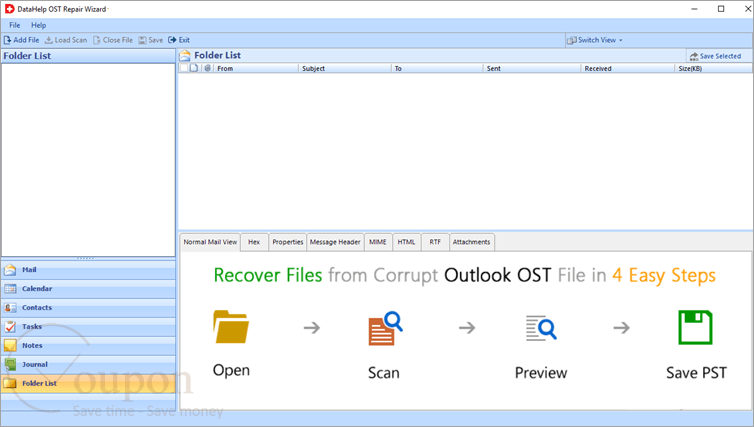The height and width of the screenshot is (427, 754).
Task: Select the Contacts icon in navigation
Action: tap(10, 308)
